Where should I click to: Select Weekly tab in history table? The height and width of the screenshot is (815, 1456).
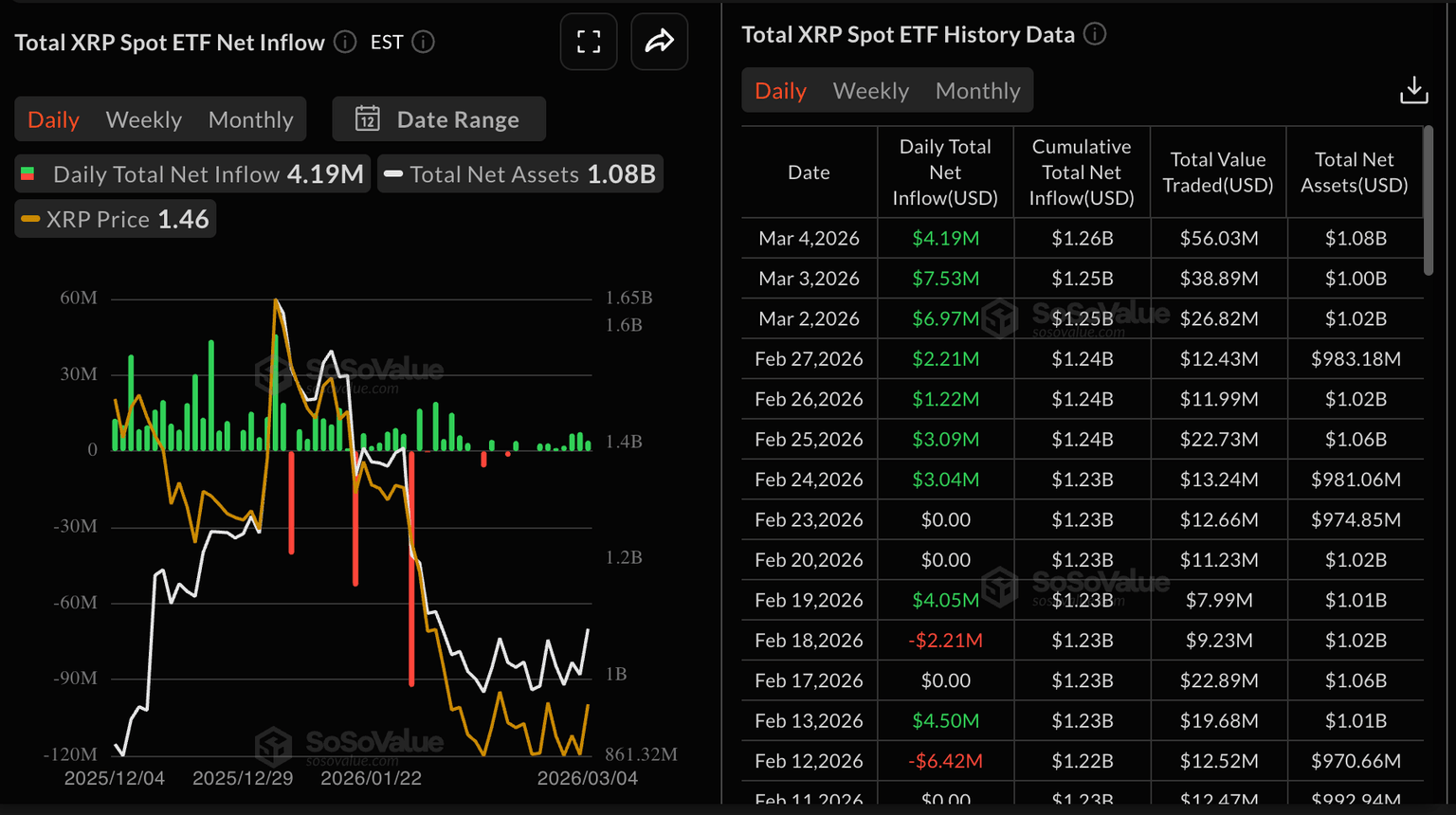[x=870, y=91]
